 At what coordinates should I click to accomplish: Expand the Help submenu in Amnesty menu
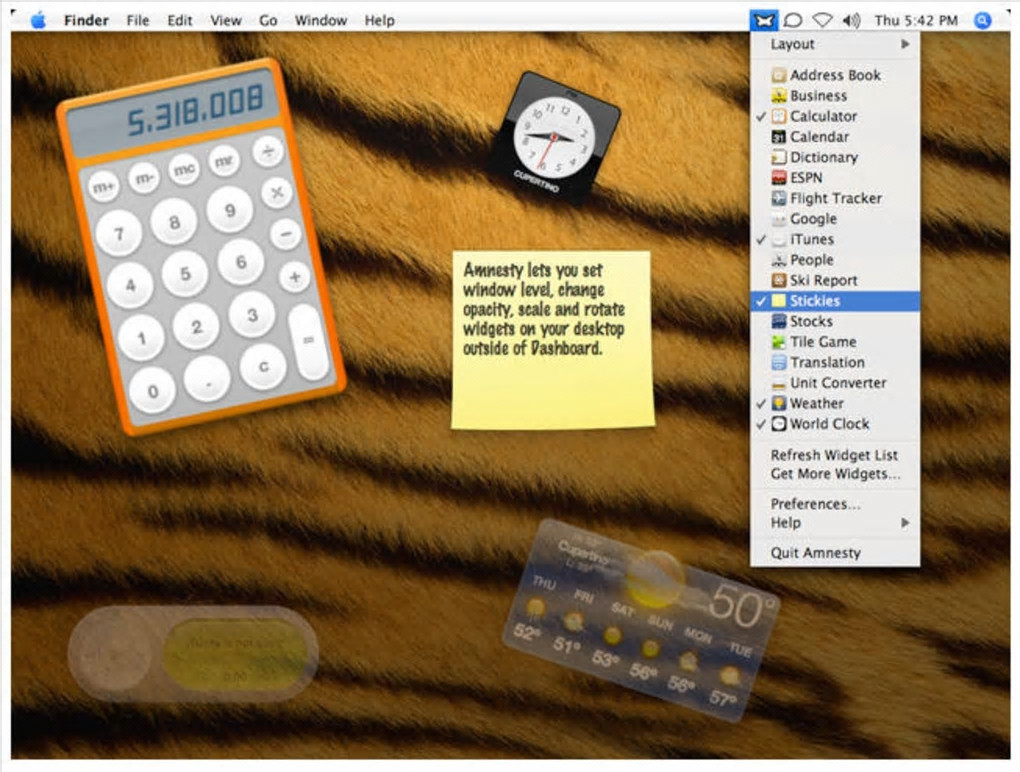click(x=835, y=523)
